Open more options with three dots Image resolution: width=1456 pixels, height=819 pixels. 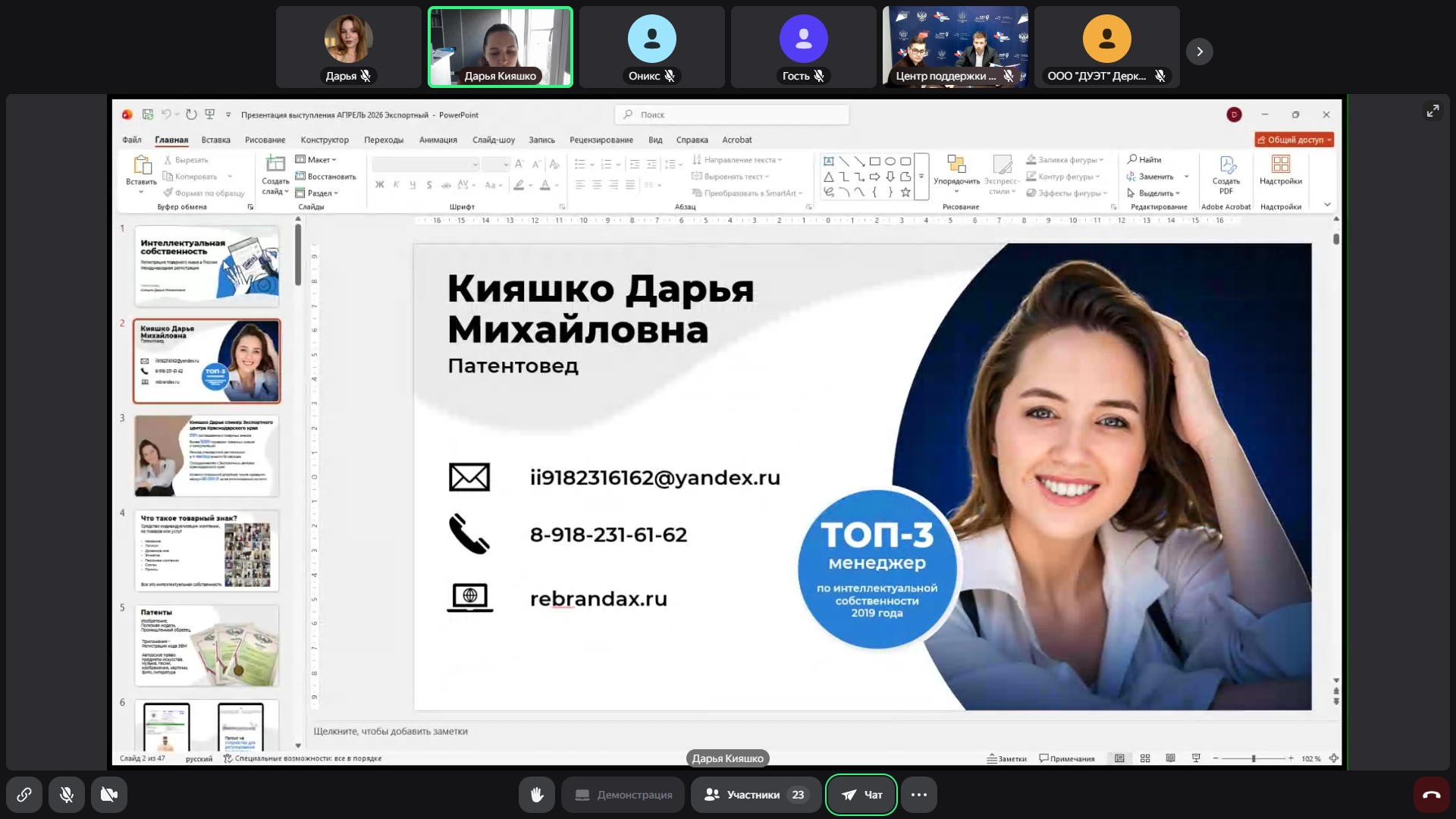click(x=918, y=795)
